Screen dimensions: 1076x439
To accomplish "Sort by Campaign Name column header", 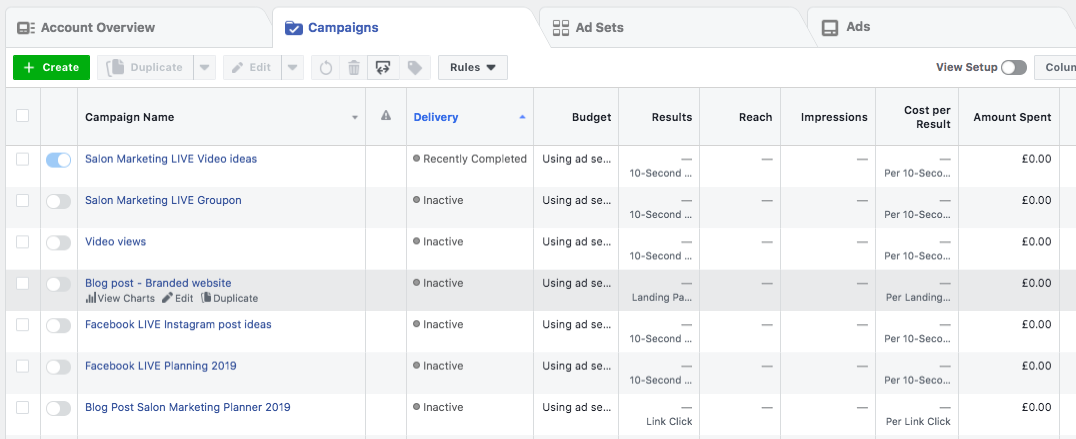I will coord(130,117).
